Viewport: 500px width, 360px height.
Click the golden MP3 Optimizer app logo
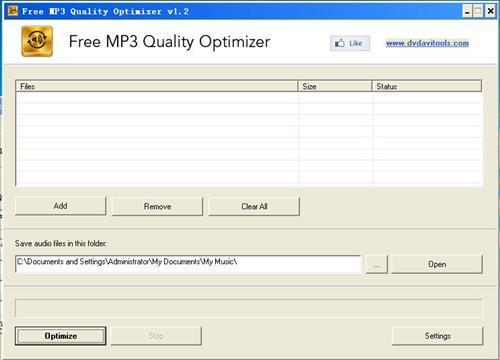tap(37, 41)
